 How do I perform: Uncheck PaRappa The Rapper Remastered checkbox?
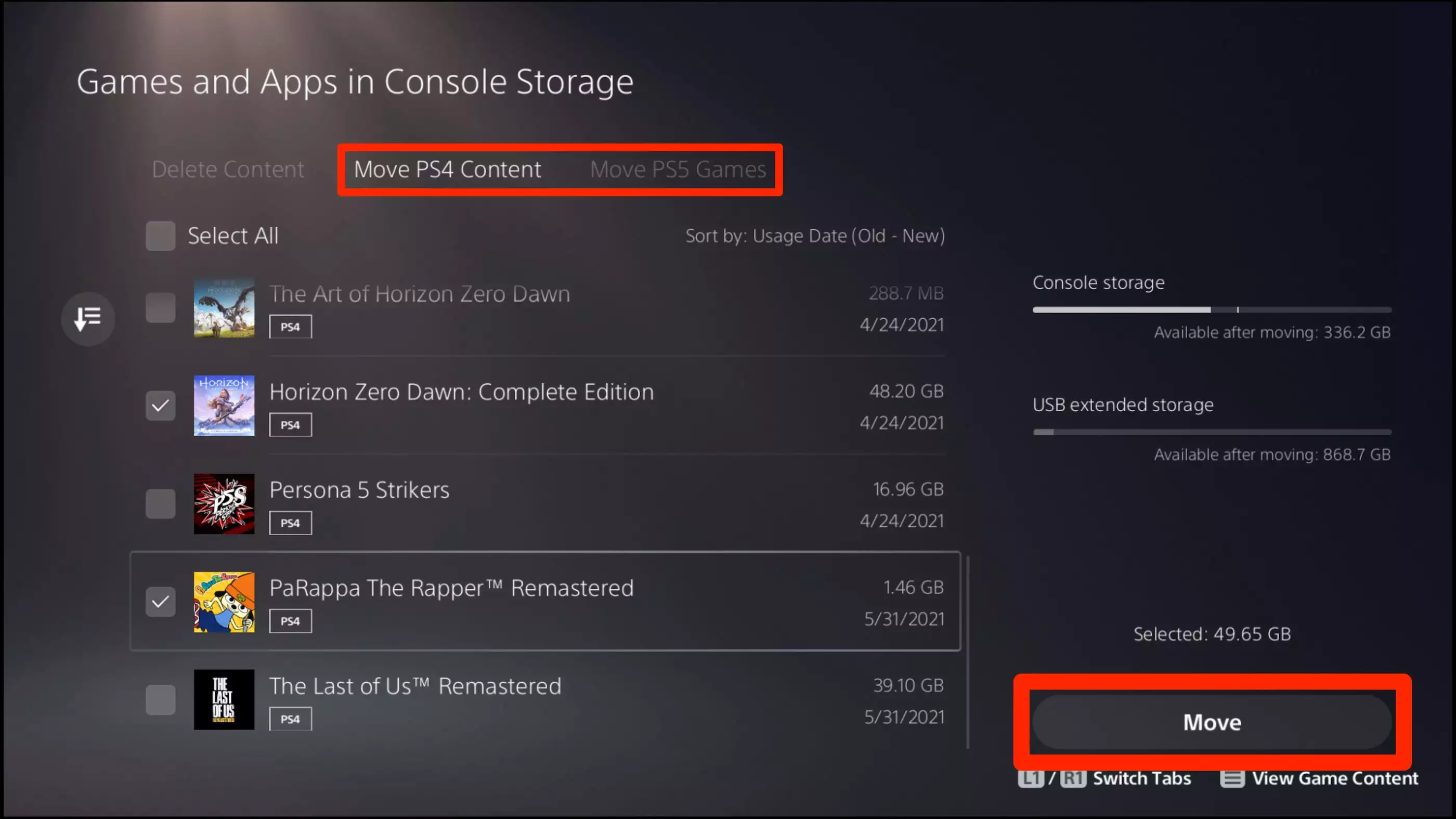click(161, 602)
